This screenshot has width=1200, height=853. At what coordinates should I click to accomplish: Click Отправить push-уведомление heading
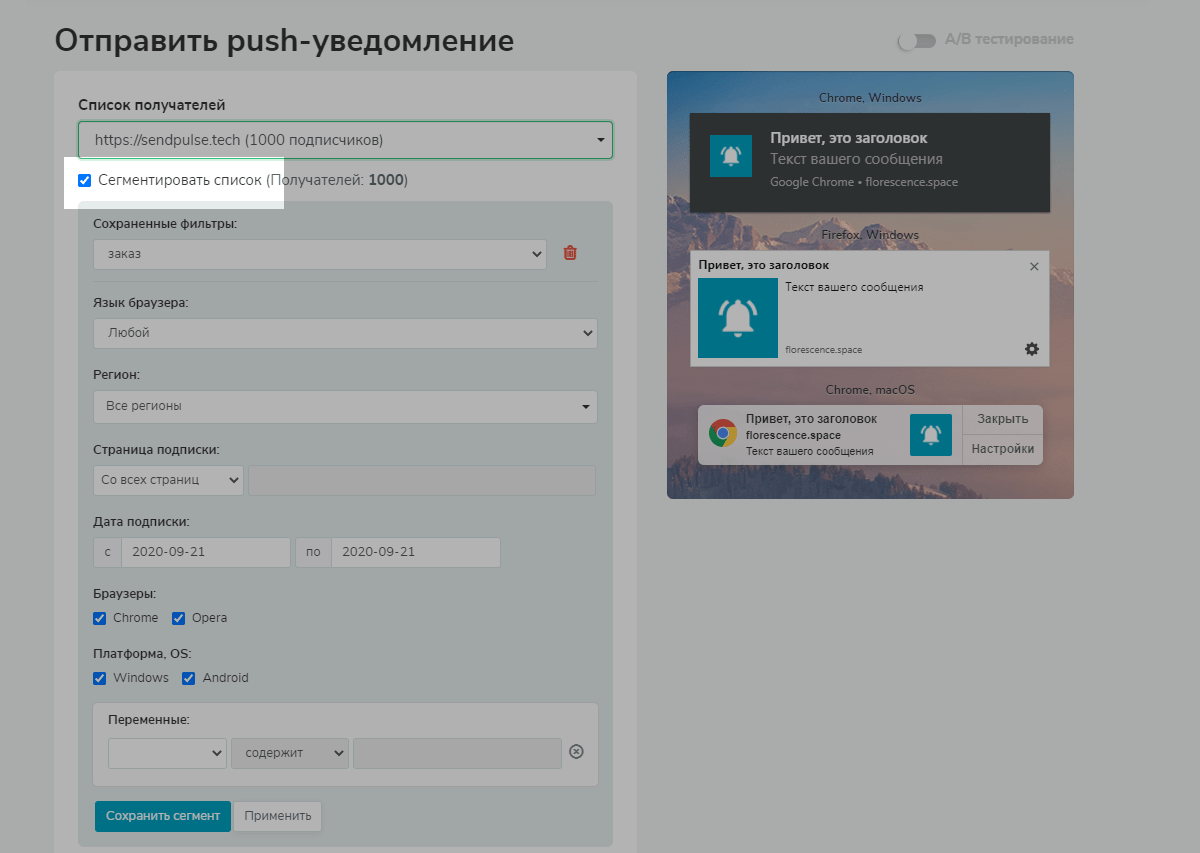(x=284, y=41)
